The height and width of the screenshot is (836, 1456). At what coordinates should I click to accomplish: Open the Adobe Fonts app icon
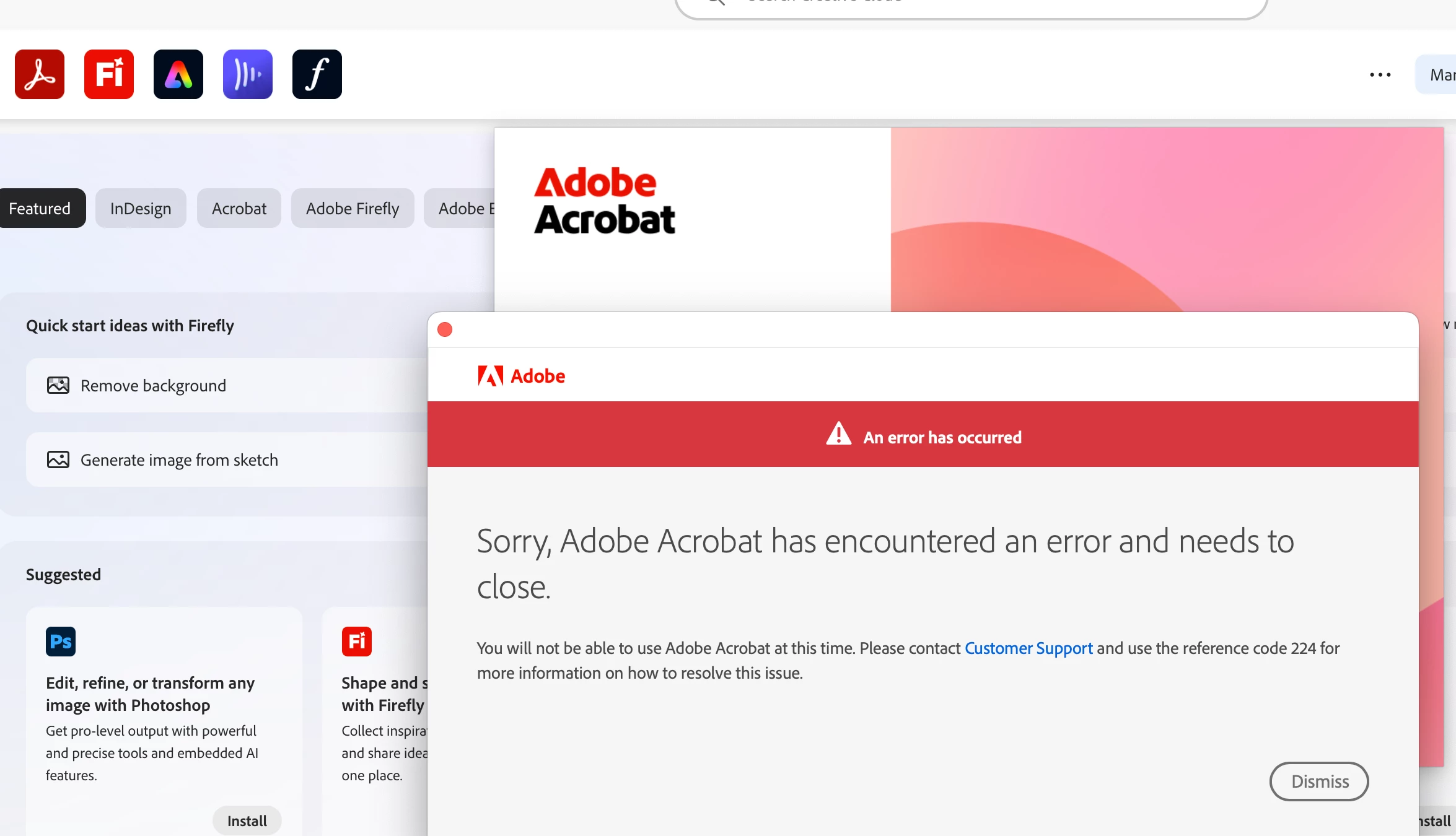pos(317,74)
